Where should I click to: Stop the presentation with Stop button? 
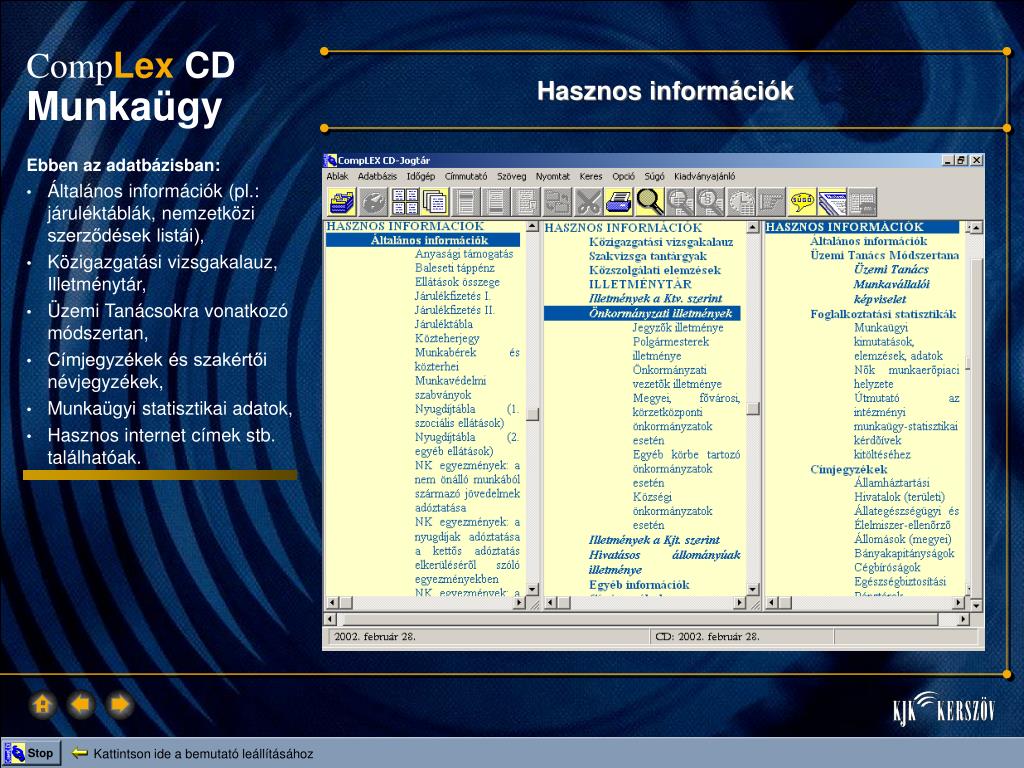click(32, 753)
